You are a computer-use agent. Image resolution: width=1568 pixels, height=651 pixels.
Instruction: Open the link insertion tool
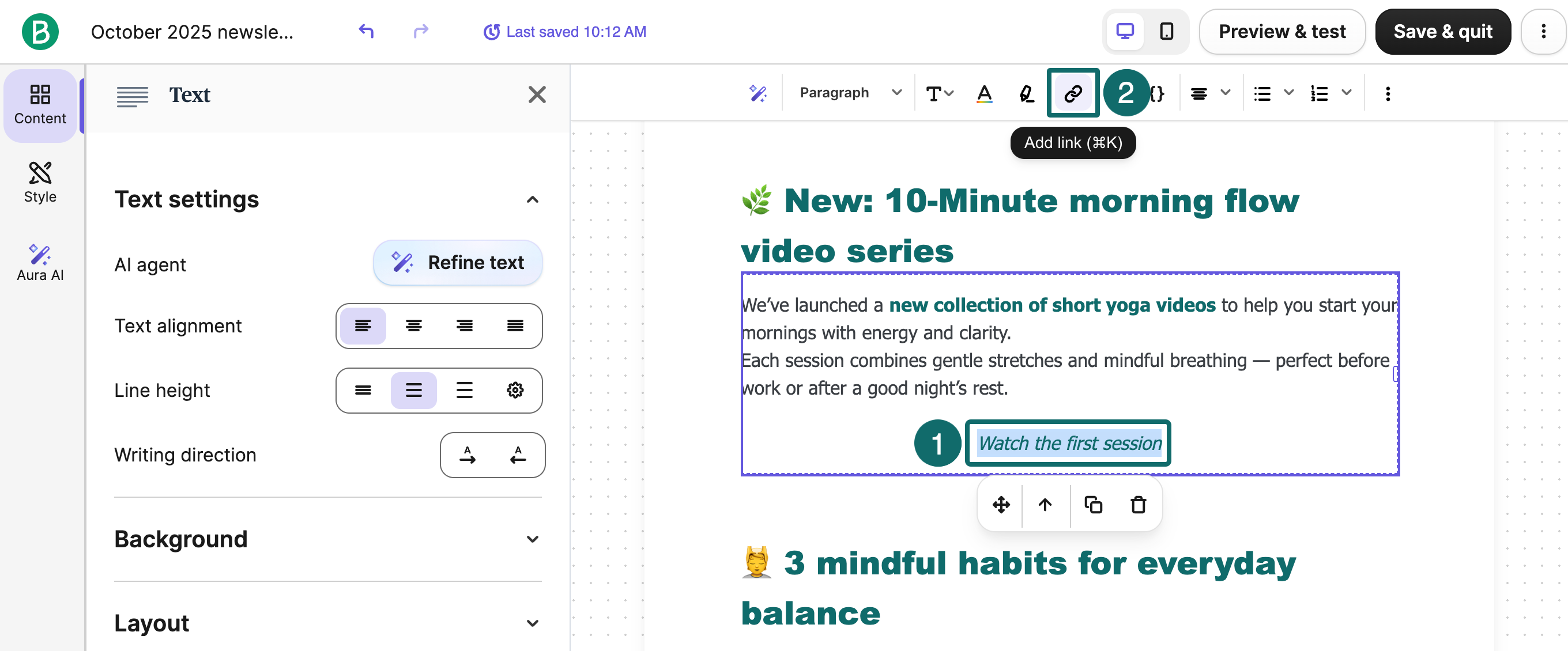pos(1072,93)
